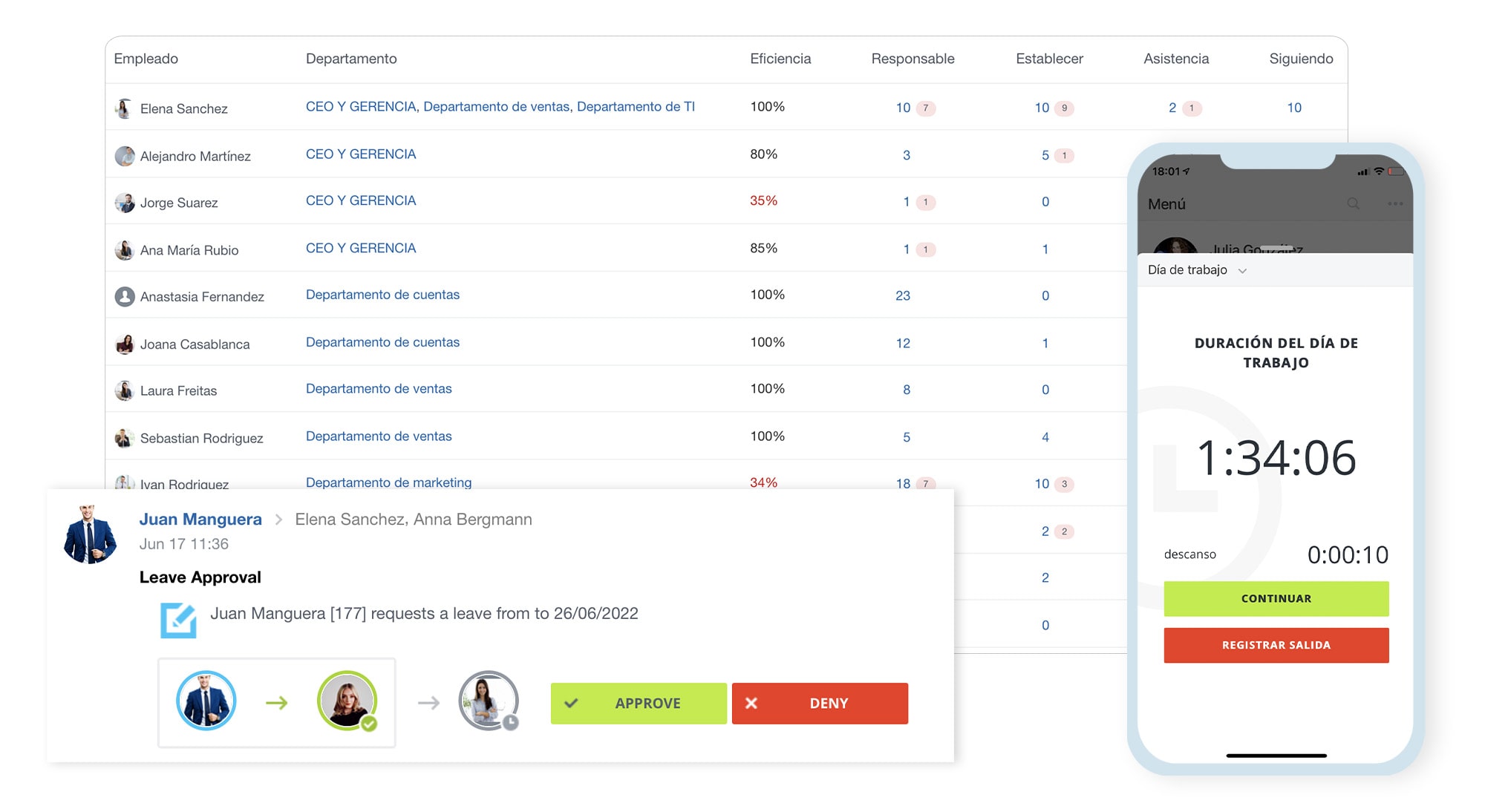Viewport: 1485px width, 812px height.
Task: Open Elena Sanchez's department links
Action: click(x=500, y=107)
